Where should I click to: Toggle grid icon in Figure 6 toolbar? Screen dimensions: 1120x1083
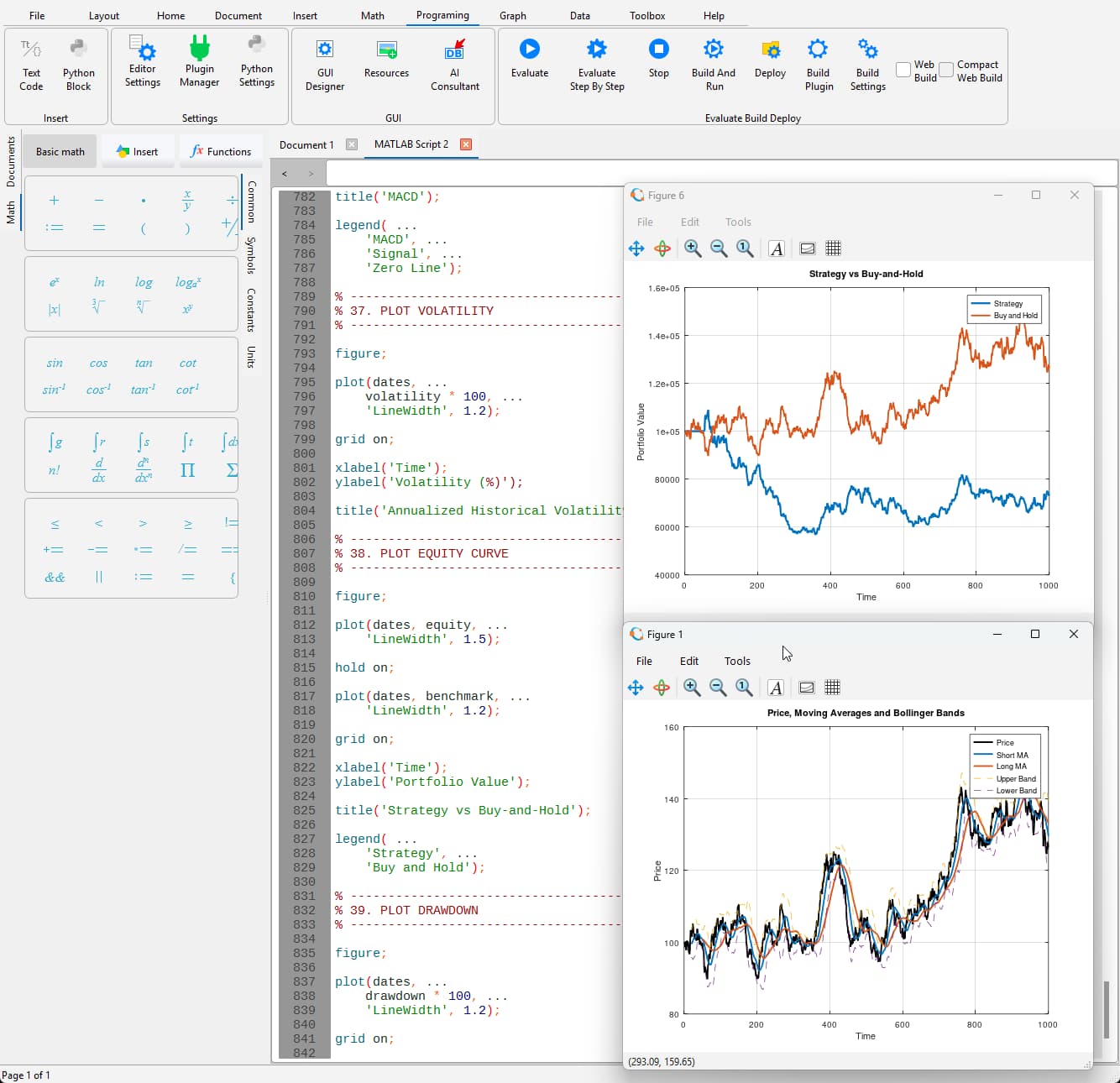[833, 249]
